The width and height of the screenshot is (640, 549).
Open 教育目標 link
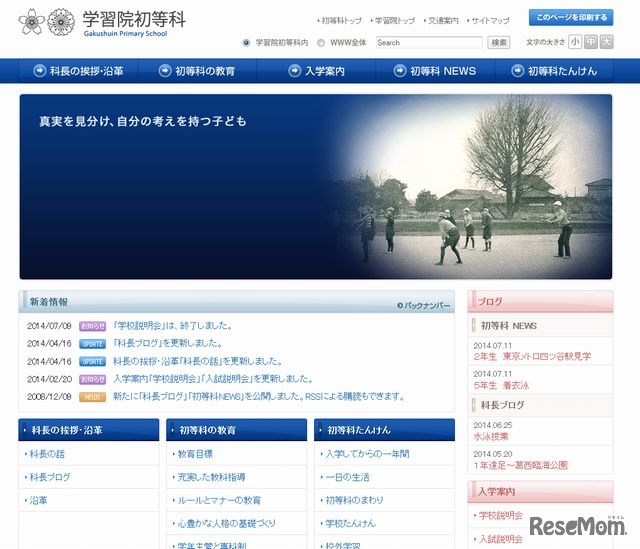pyautogui.click(x=195, y=454)
